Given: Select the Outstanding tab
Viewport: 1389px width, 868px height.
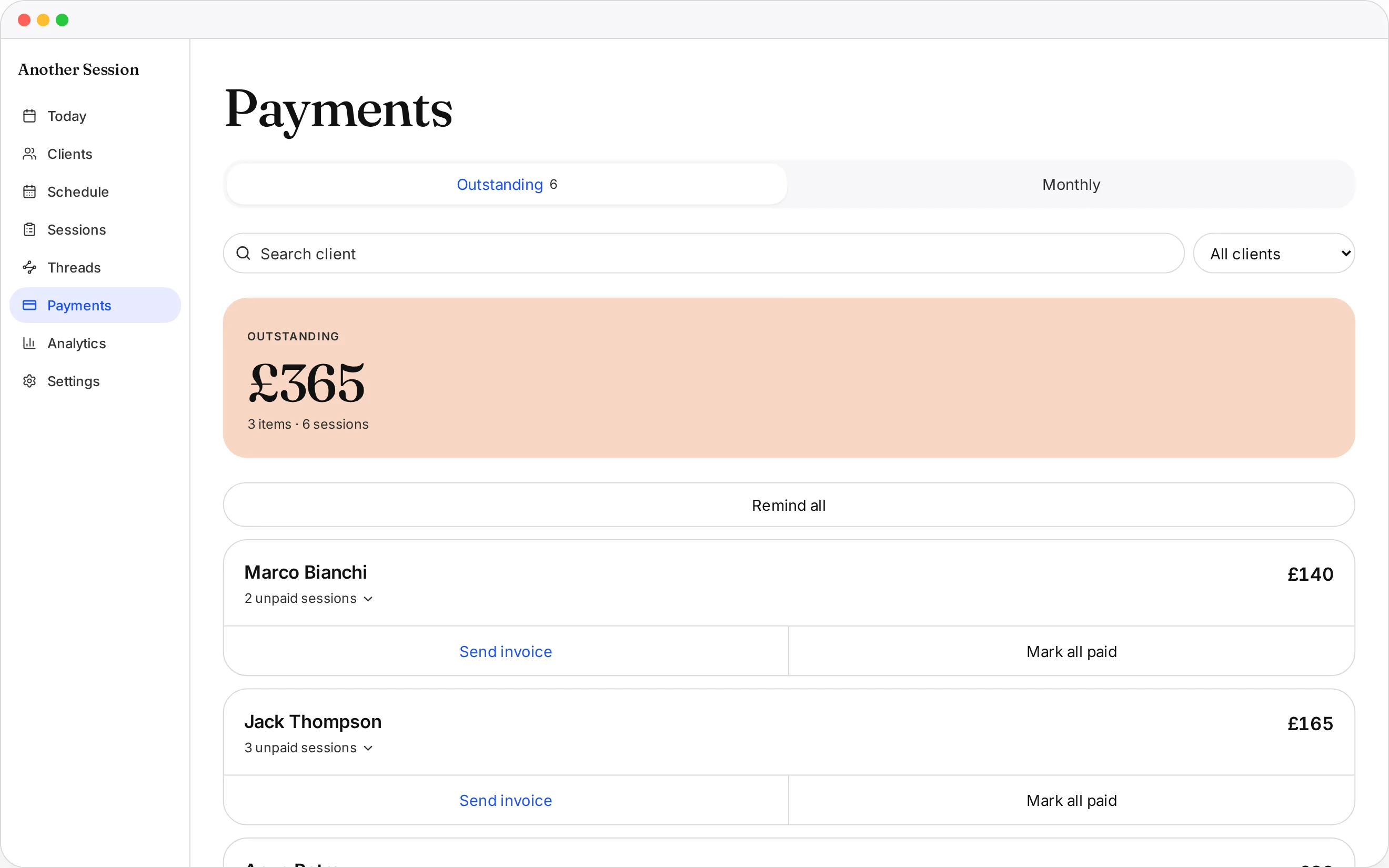Looking at the screenshot, I should coord(506,184).
